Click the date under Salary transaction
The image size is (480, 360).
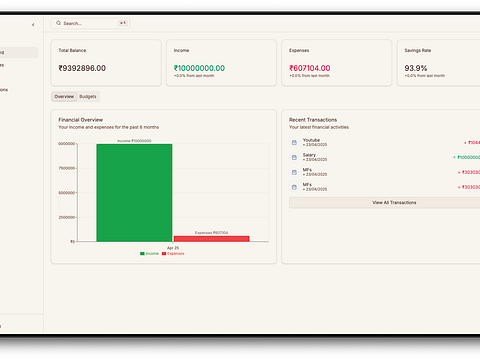[x=315, y=160]
